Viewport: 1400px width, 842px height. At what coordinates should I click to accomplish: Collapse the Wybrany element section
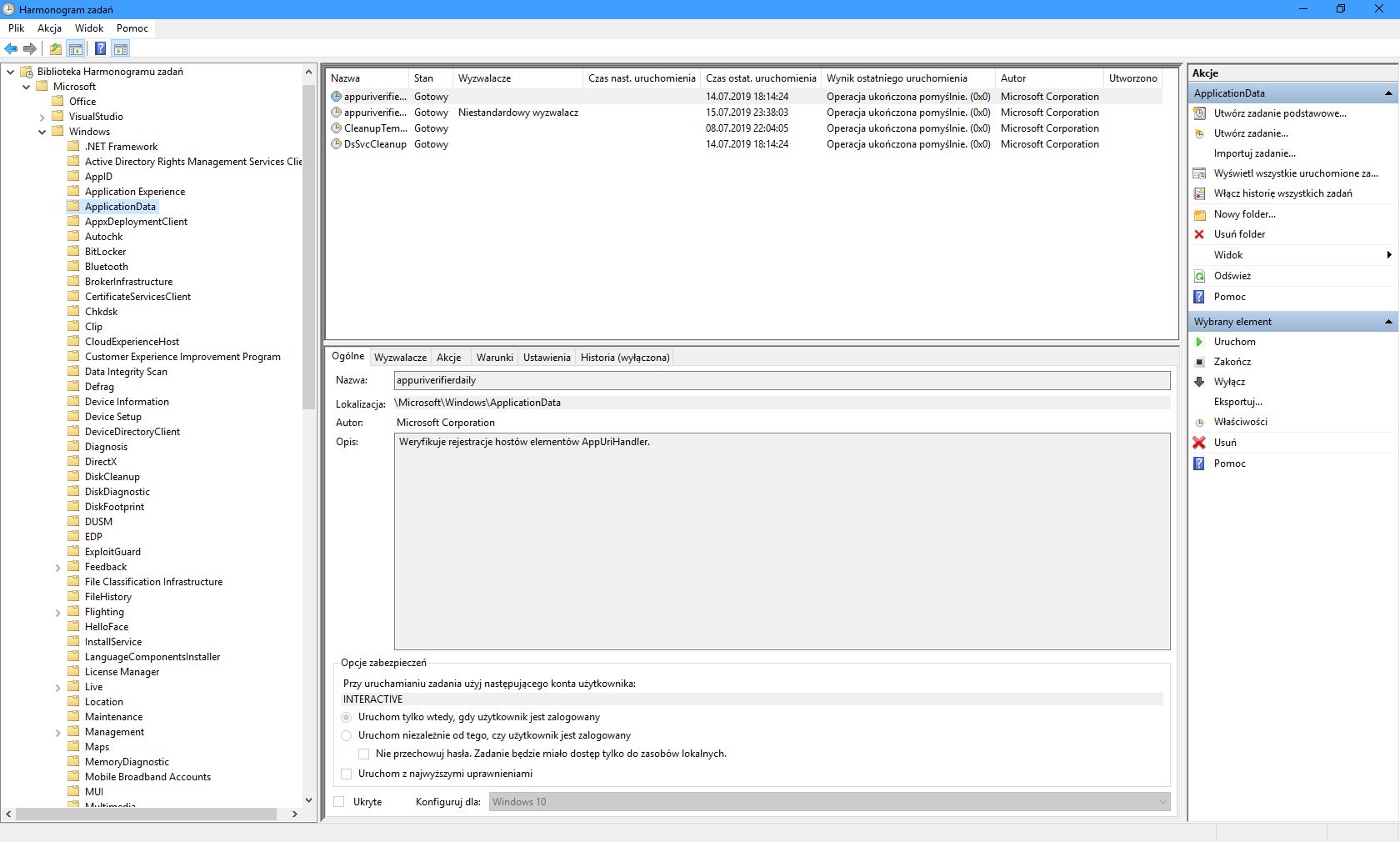tap(1388, 322)
